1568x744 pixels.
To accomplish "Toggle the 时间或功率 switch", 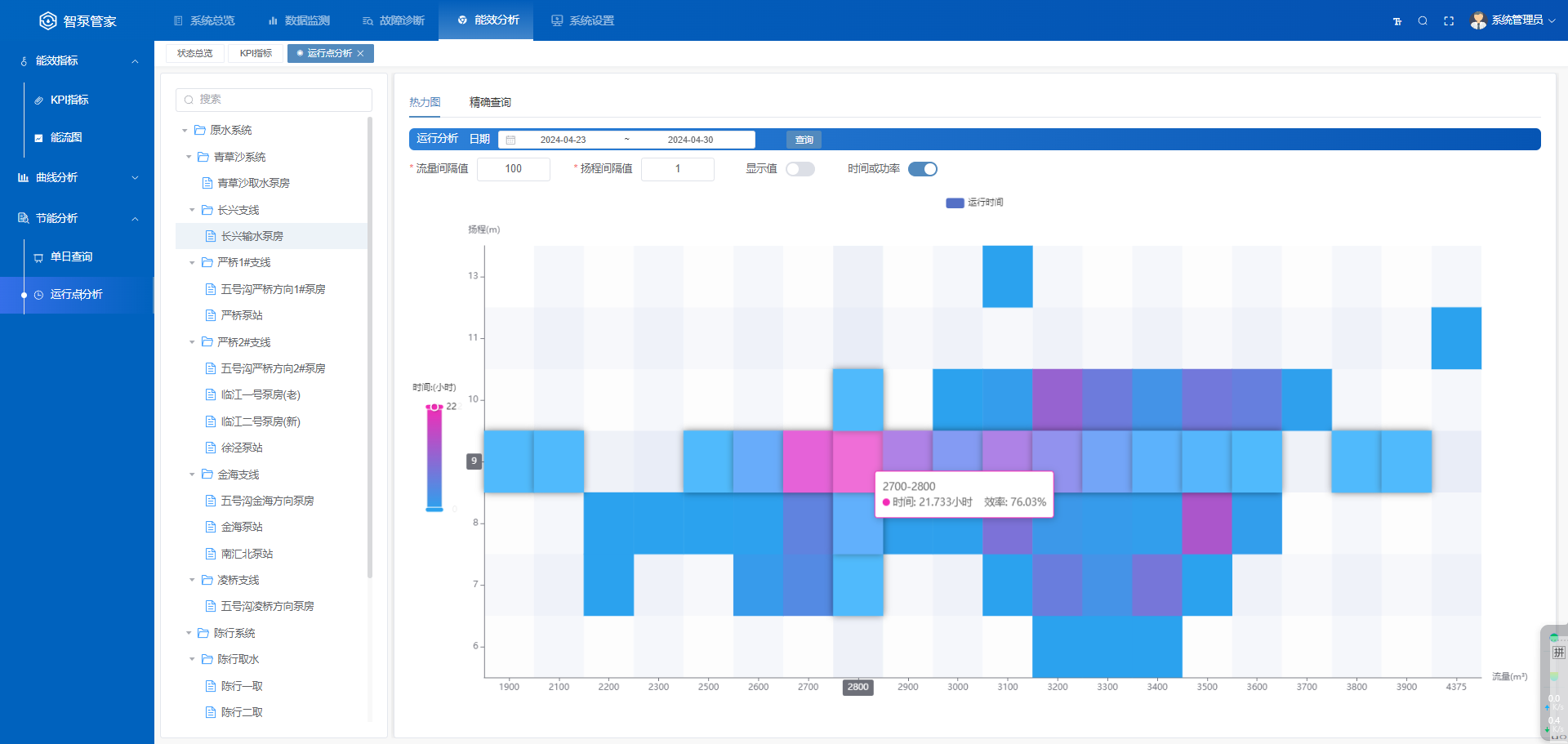I will [x=922, y=169].
